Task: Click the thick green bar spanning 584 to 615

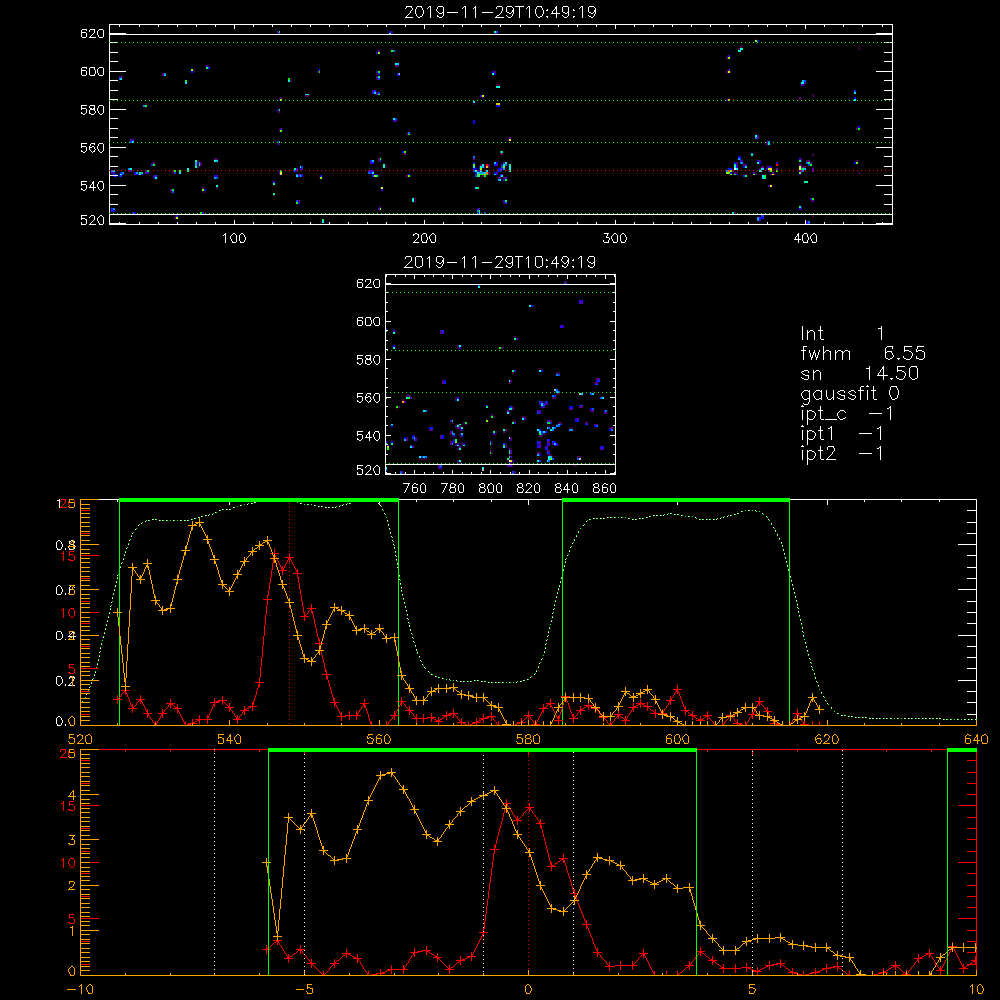Action: 676,501
